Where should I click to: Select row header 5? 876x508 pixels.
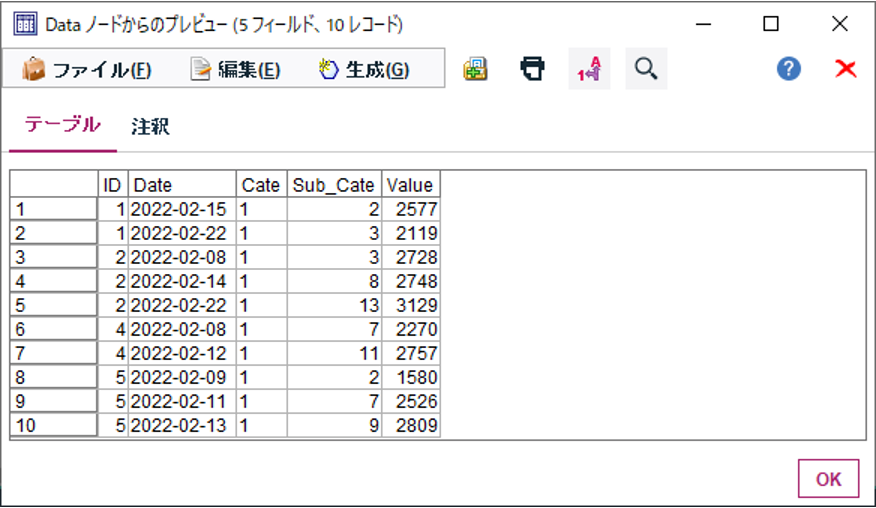(x=54, y=305)
